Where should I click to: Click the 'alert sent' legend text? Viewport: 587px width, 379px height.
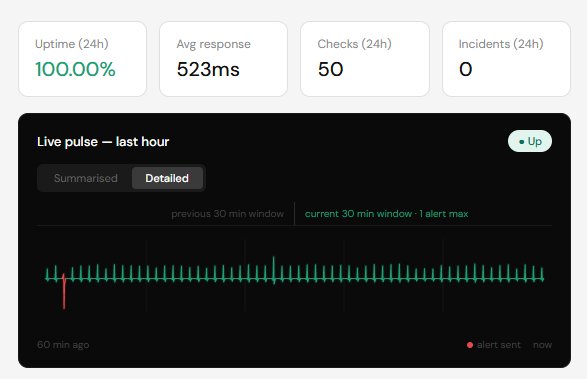499,345
